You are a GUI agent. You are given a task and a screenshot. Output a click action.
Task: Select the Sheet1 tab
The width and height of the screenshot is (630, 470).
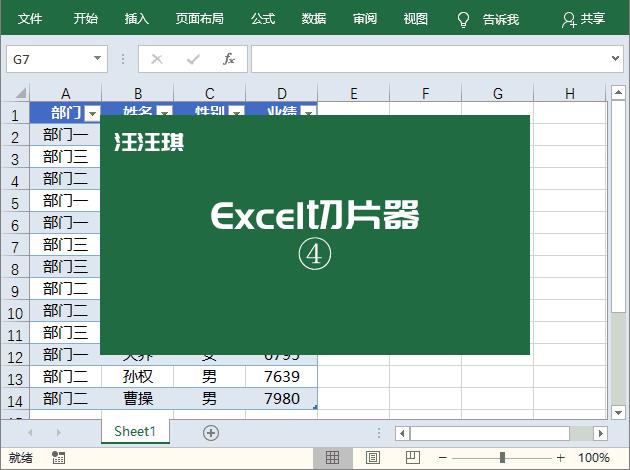(x=135, y=431)
